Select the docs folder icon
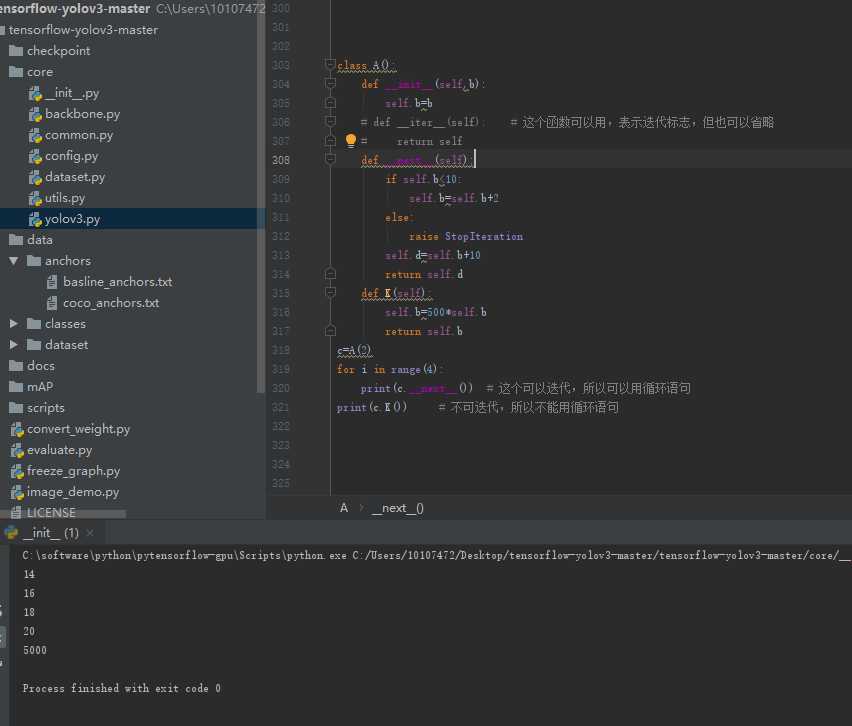The width and height of the screenshot is (852, 726). [16, 365]
